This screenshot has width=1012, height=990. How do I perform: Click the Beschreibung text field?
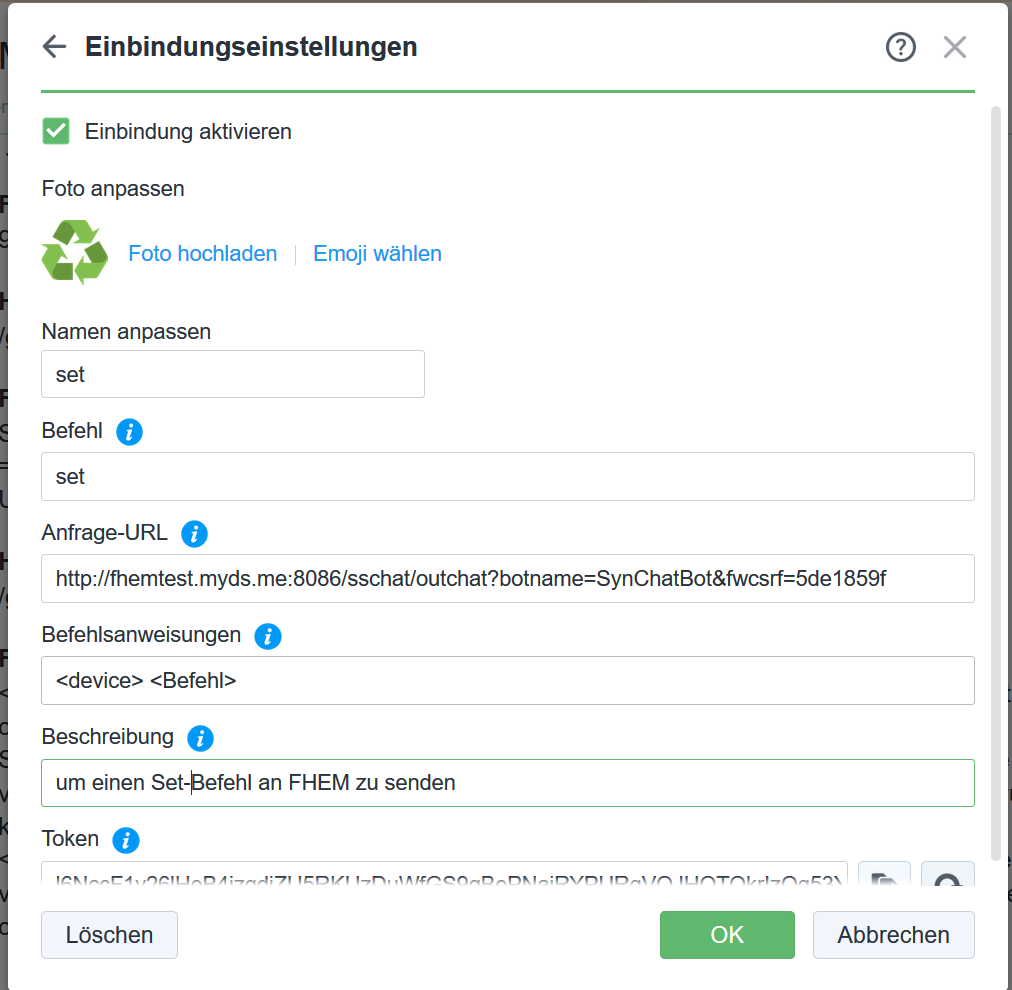pyautogui.click(x=507, y=783)
